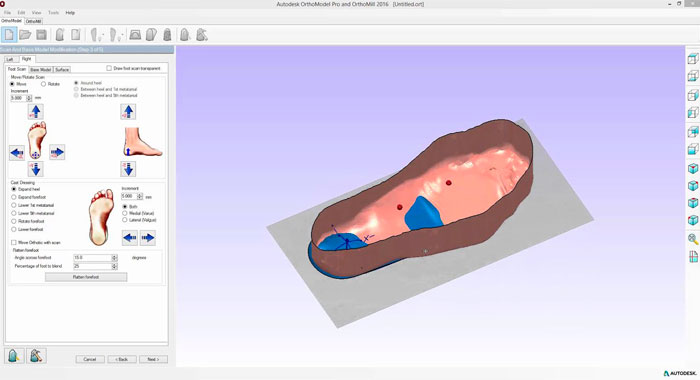Click the Percentage of foot to blend spinner
Viewport: 700px width, 380px height.
click(114, 266)
